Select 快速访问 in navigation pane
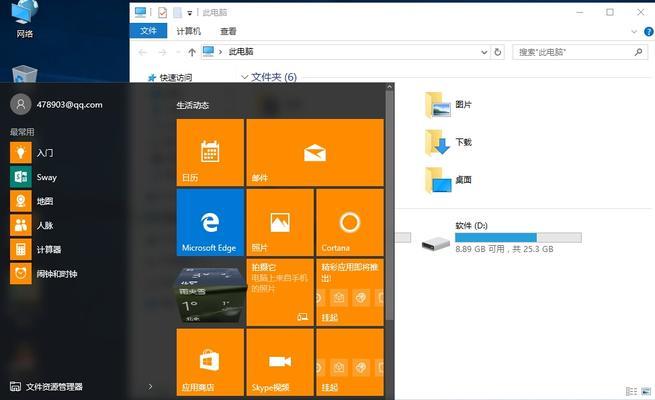Image resolution: width=655 pixels, height=400 pixels. (170, 78)
